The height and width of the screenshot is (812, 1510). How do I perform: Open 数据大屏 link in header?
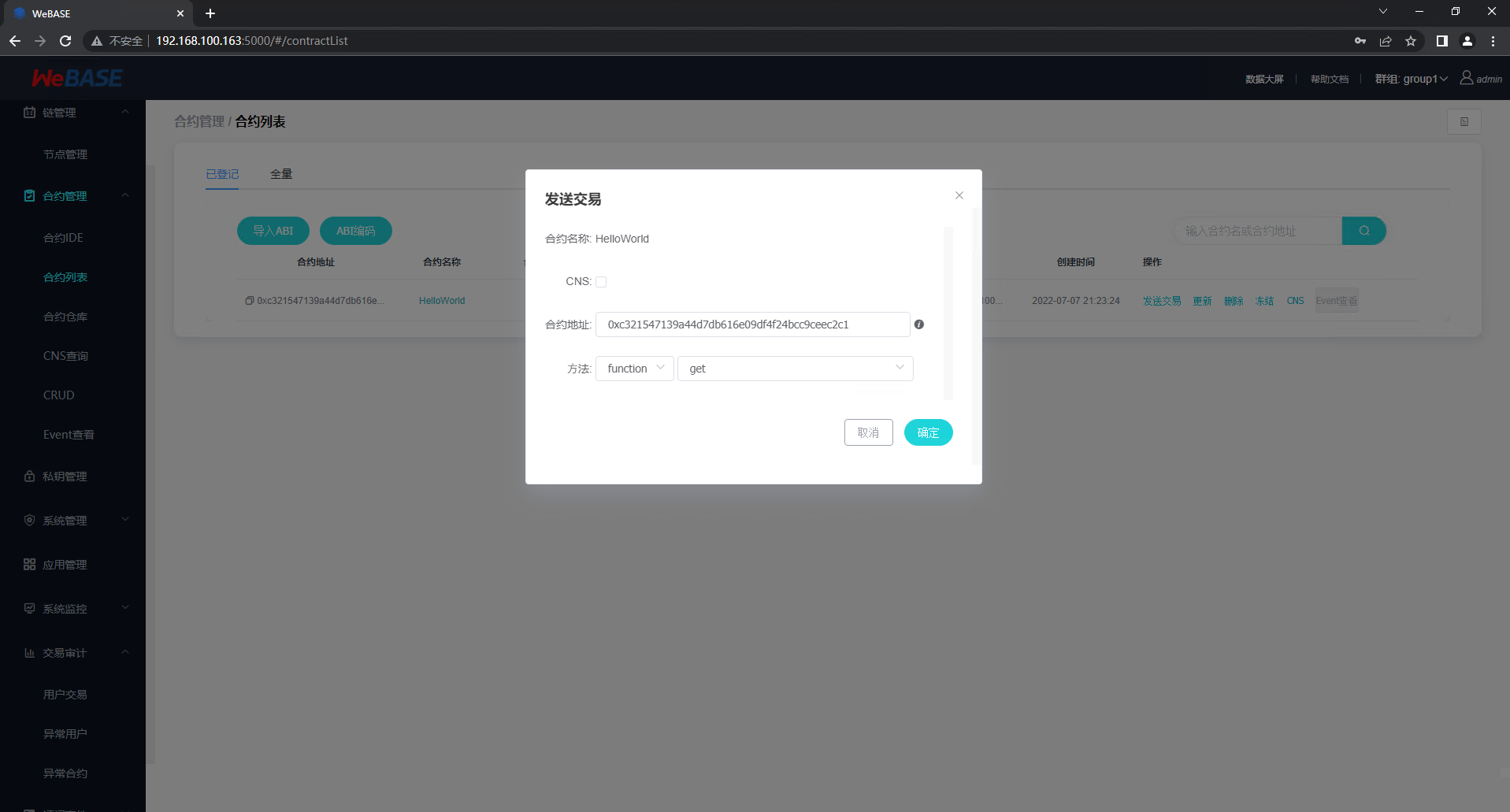pyautogui.click(x=1264, y=80)
